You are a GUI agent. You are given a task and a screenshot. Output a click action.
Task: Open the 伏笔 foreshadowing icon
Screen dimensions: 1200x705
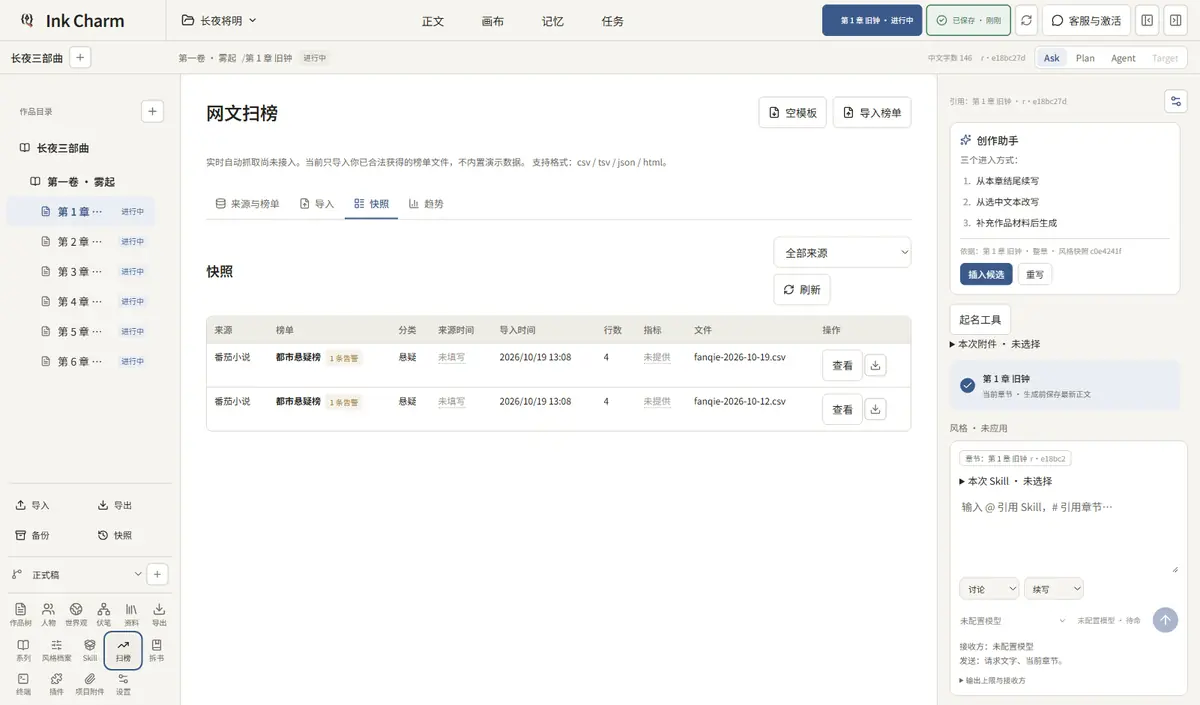pos(104,614)
